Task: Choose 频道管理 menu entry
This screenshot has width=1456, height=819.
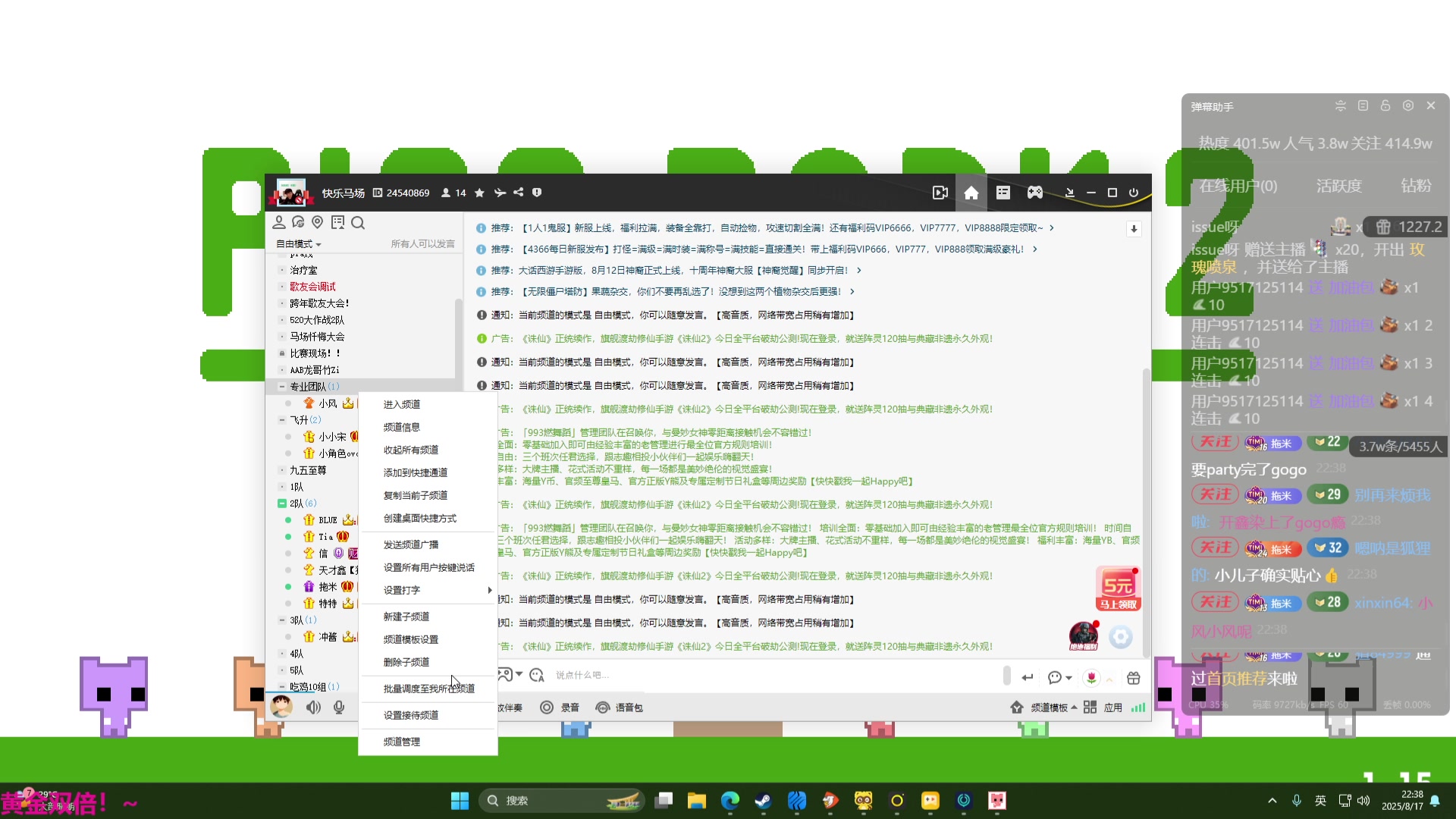Action: [428, 742]
